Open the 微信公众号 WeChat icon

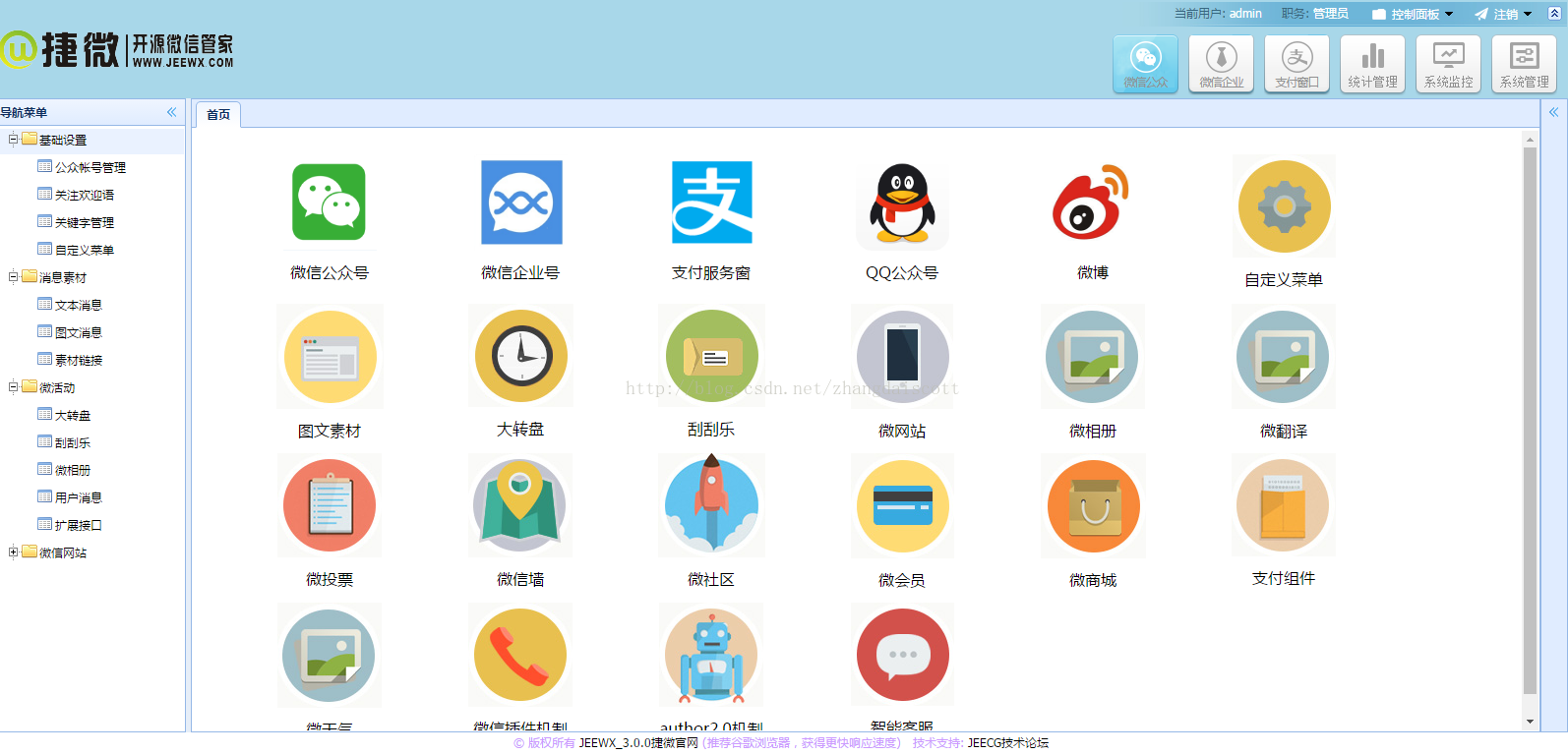(x=329, y=203)
